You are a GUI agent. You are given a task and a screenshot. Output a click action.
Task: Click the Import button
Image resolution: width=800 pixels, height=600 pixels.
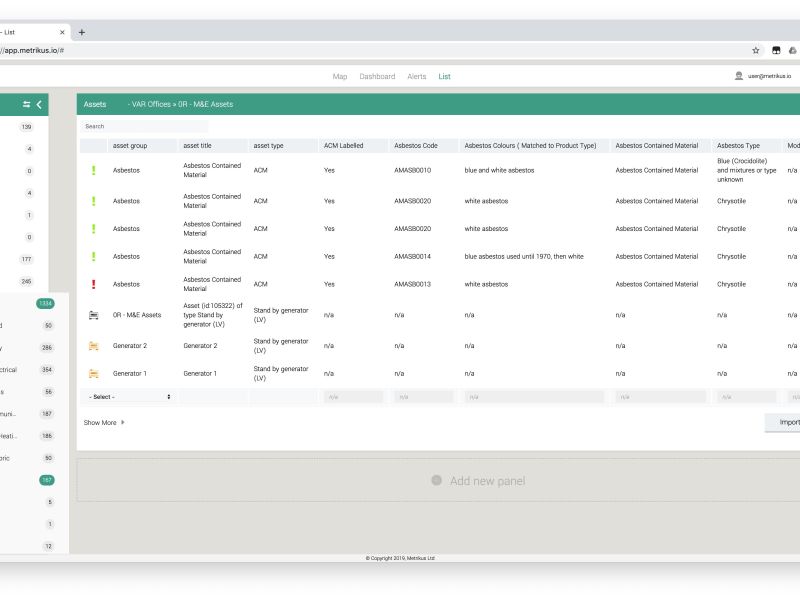783,422
